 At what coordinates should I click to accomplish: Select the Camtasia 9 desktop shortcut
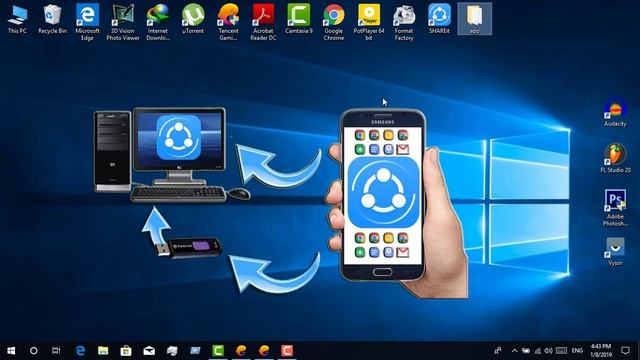299,19
